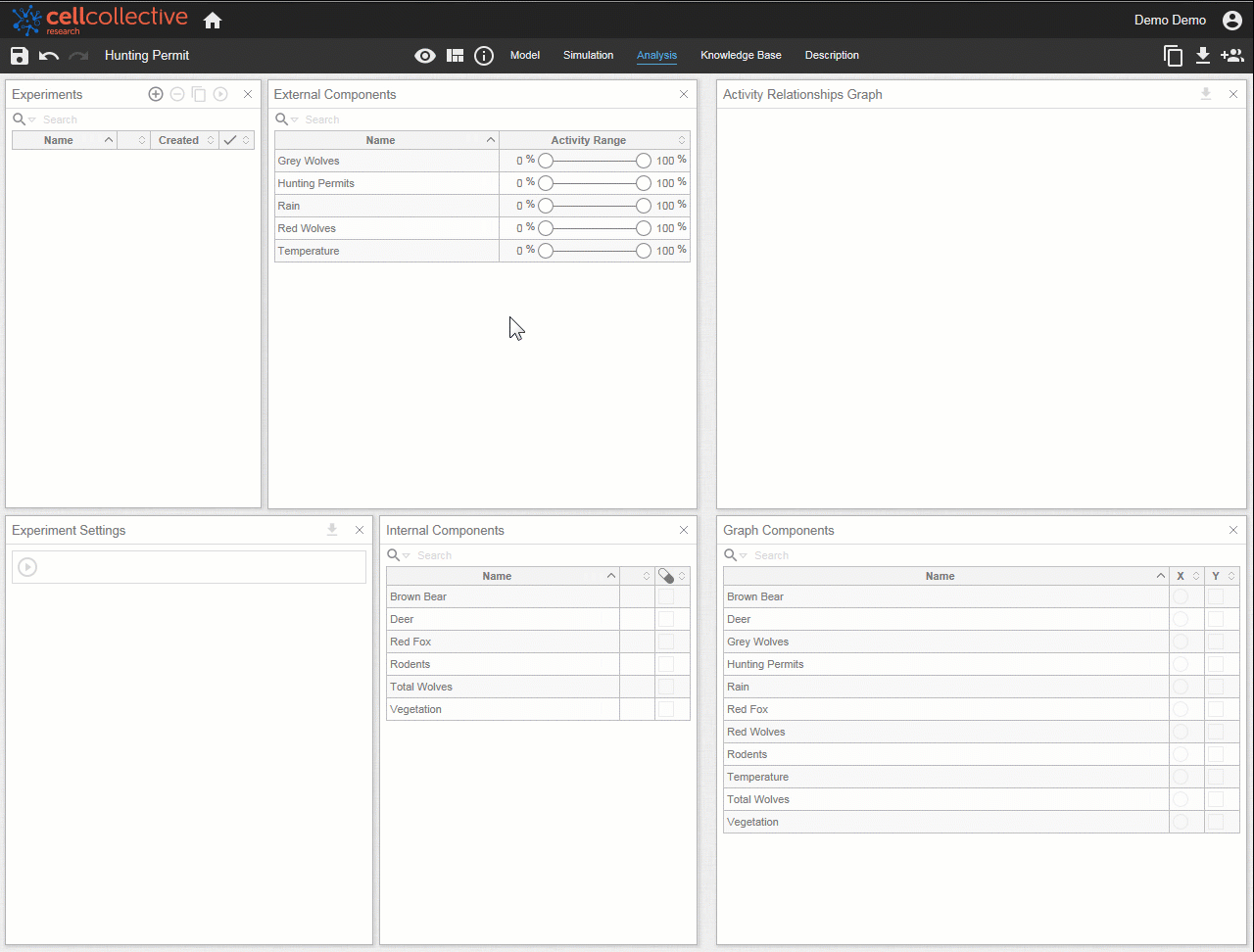The width and height of the screenshot is (1254, 952).
Task: Add a new experiment with plus icon
Action: (x=156, y=94)
